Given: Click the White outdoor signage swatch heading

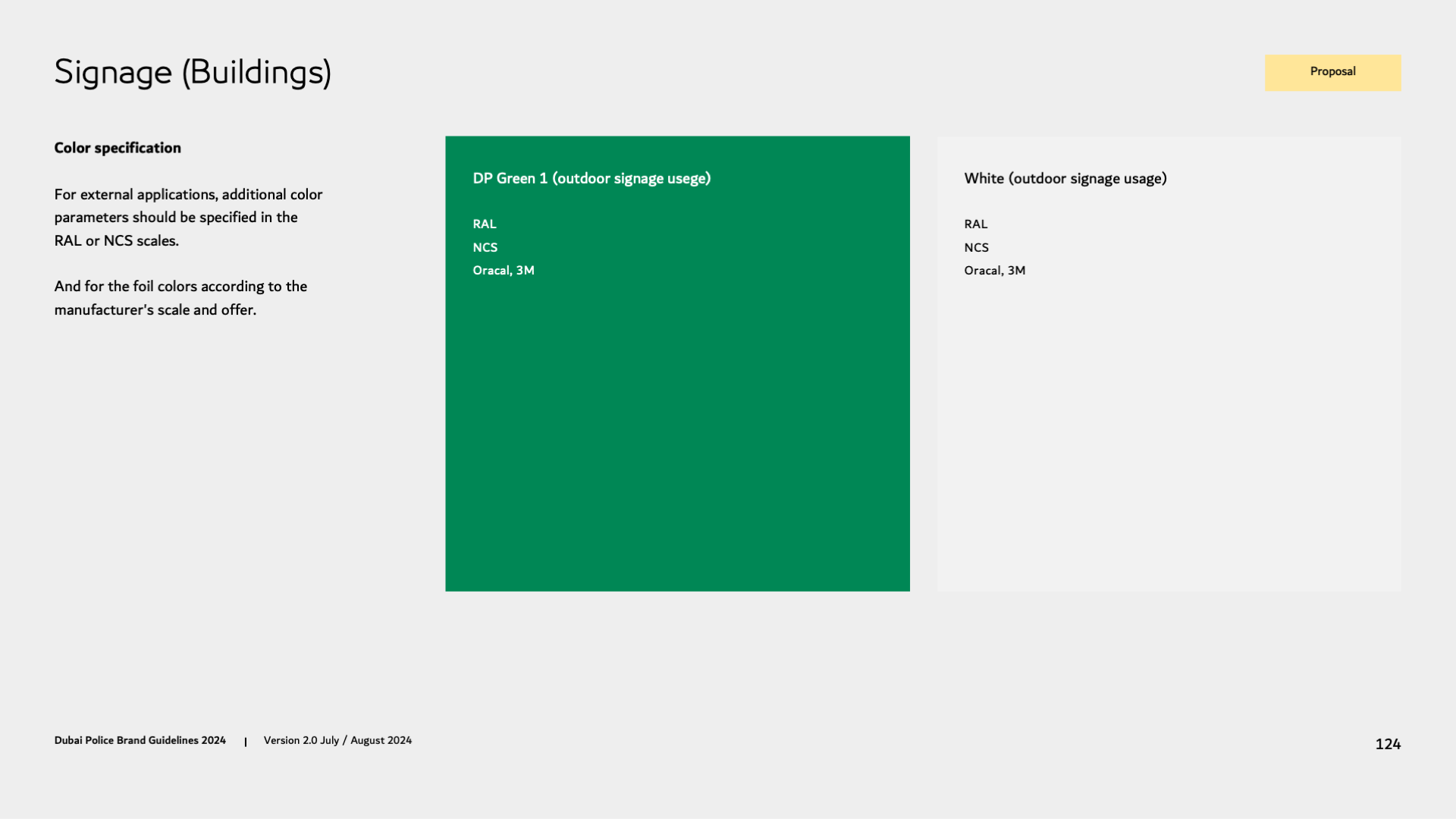Looking at the screenshot, I should 1065,178.
